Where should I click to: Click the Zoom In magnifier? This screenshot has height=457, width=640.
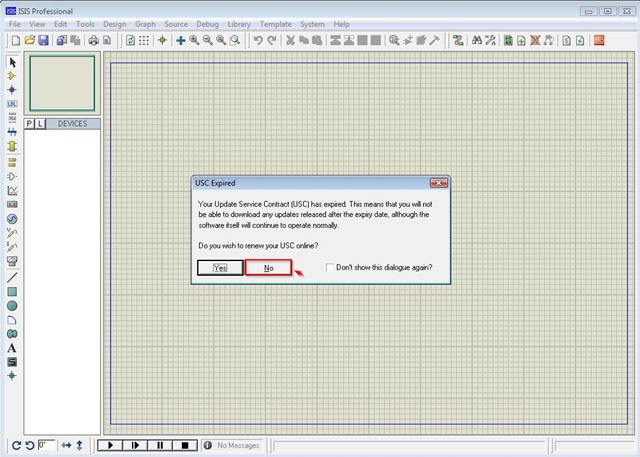coord(194,40)
